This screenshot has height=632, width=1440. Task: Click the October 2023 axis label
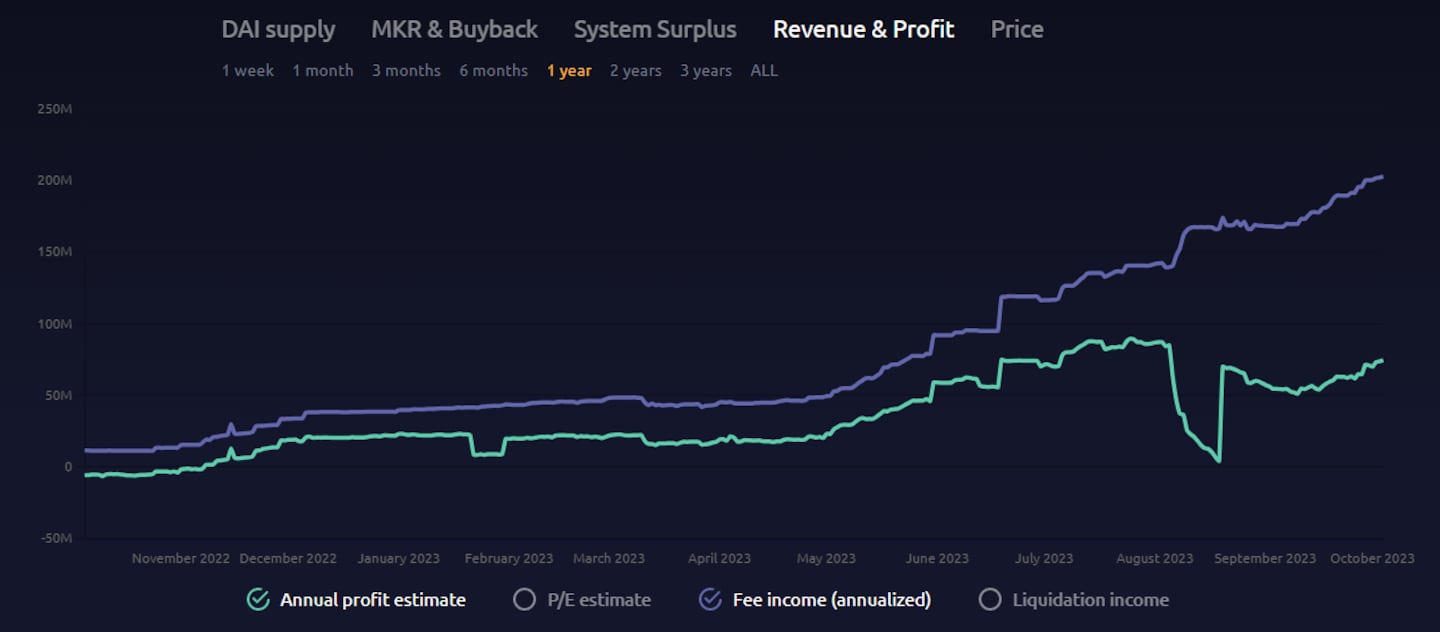1372,558
